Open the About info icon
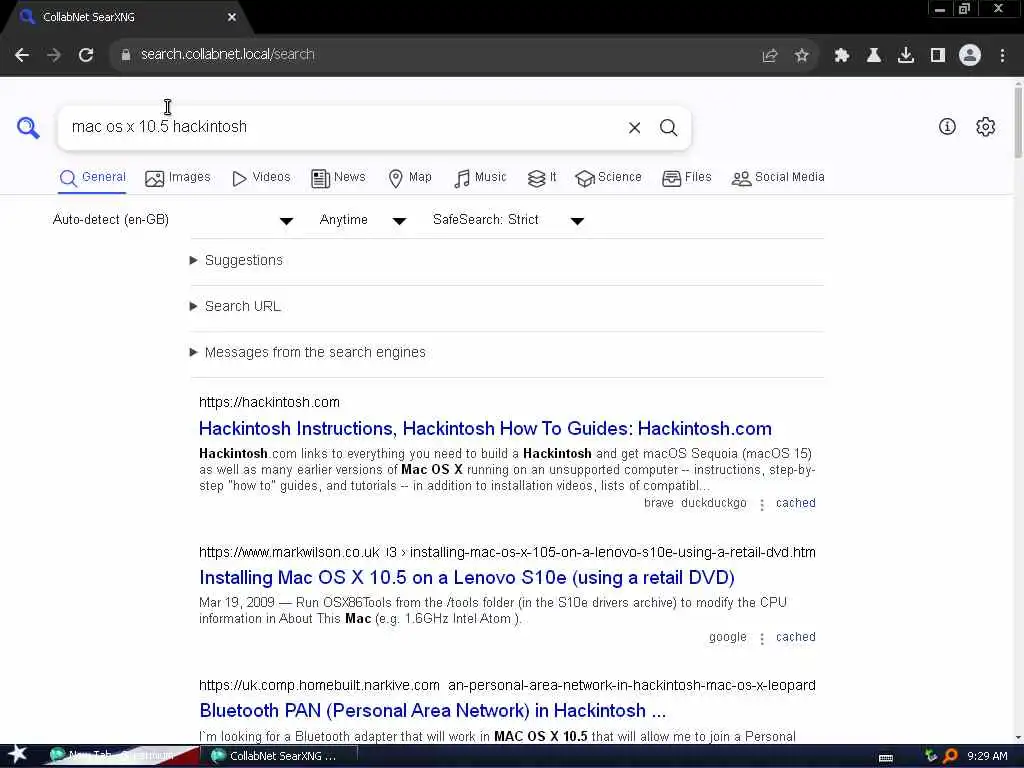The height and width of the screenshot is (768, 1024). tap(947, 127)
